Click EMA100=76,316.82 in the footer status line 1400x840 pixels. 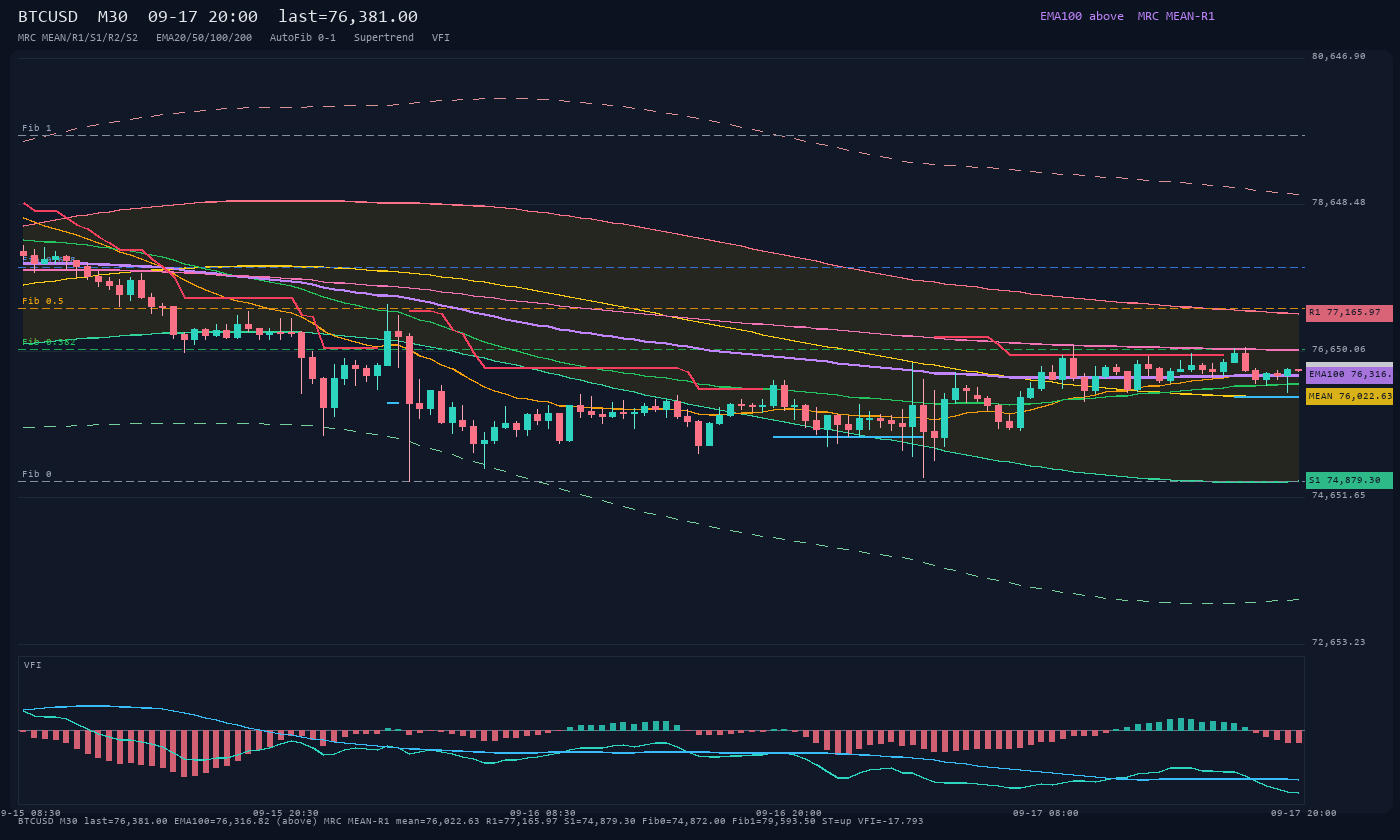point(222,821)
